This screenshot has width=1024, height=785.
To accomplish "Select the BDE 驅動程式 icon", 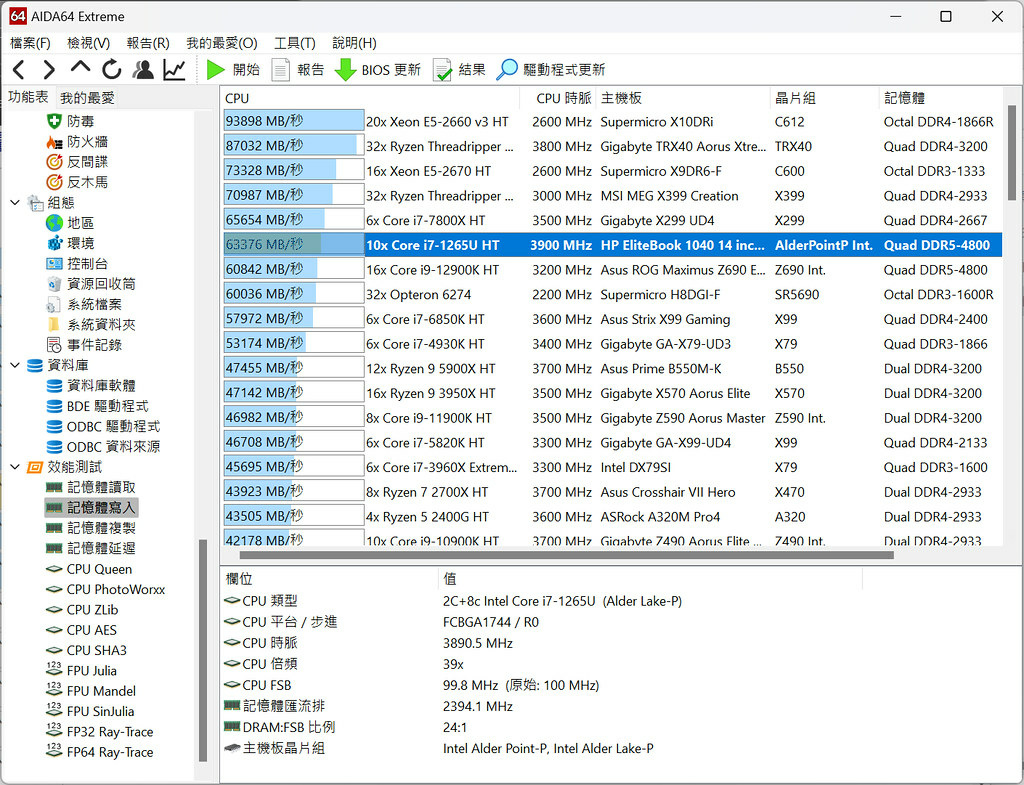I will [54, 406].
